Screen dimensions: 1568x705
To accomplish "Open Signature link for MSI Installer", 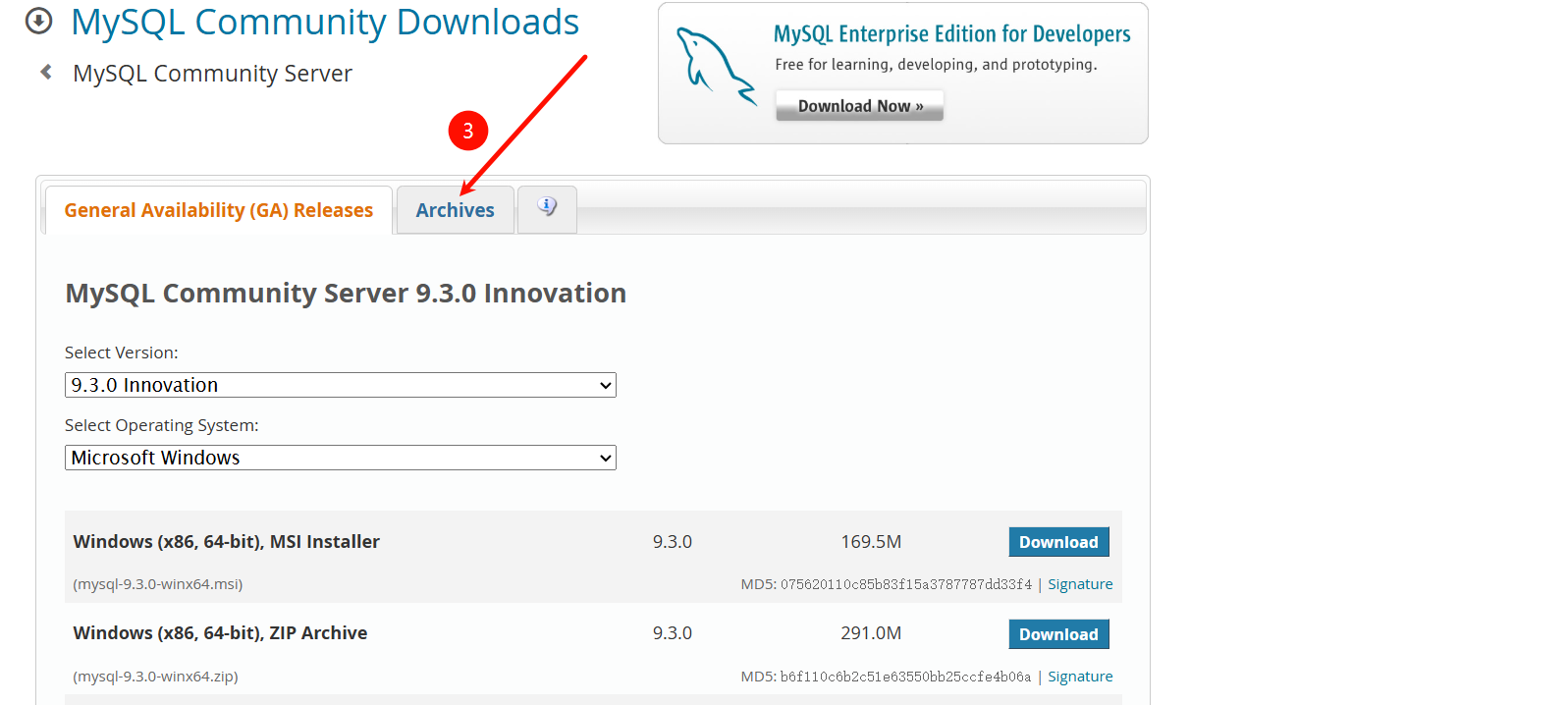I will point(1080,584).
